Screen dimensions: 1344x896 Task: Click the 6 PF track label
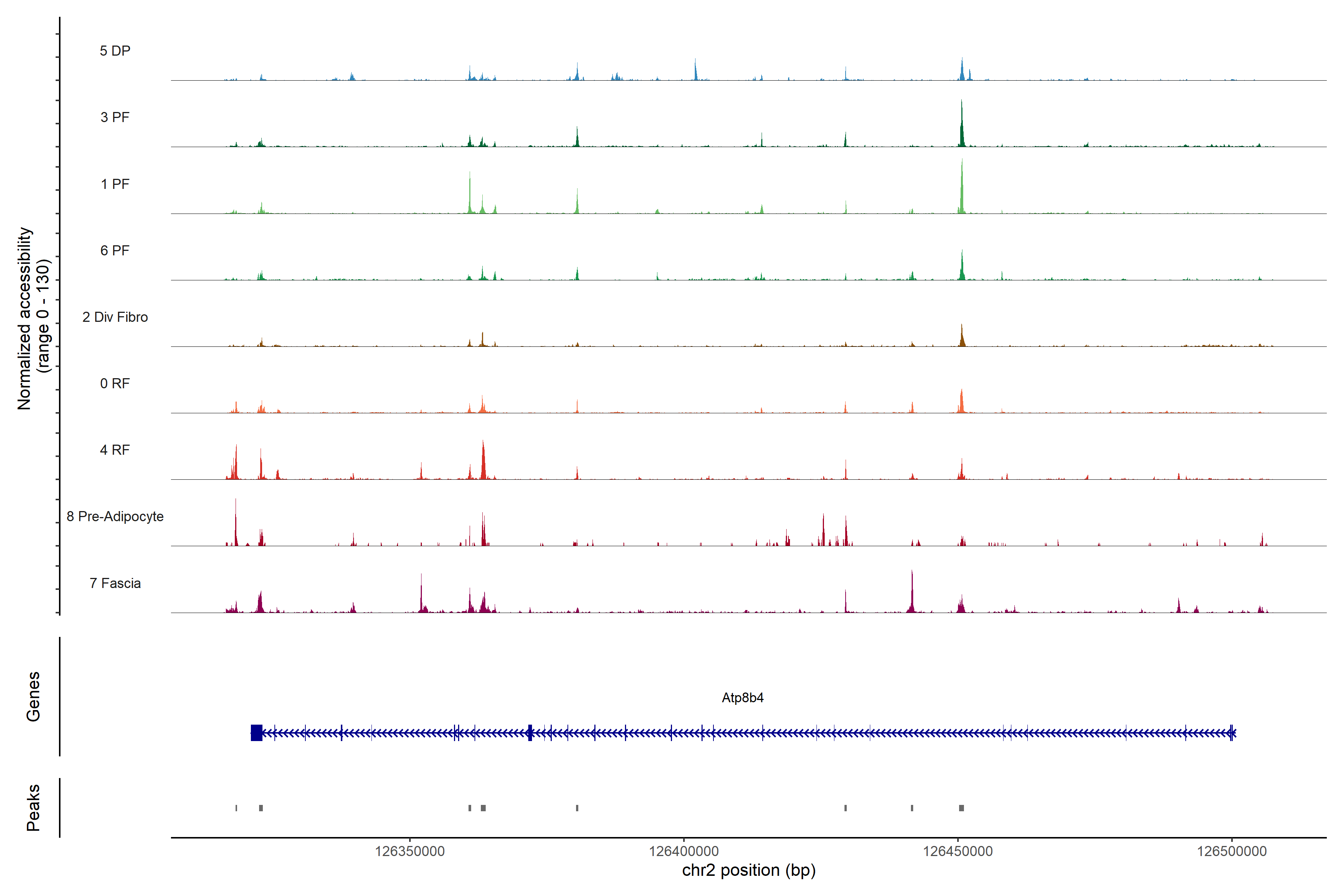(115, 250)
